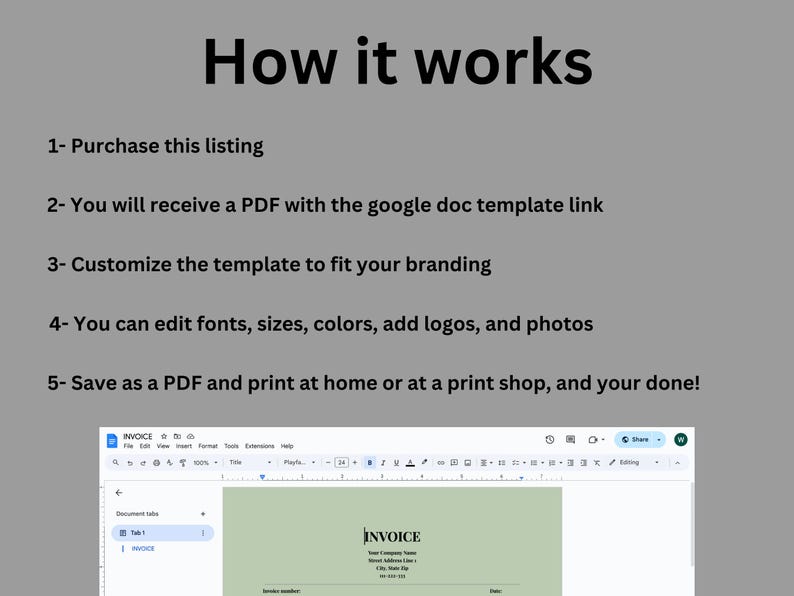Click the Share button
The height and width of the screenshot is (596, 794).
tap(635, 440)
